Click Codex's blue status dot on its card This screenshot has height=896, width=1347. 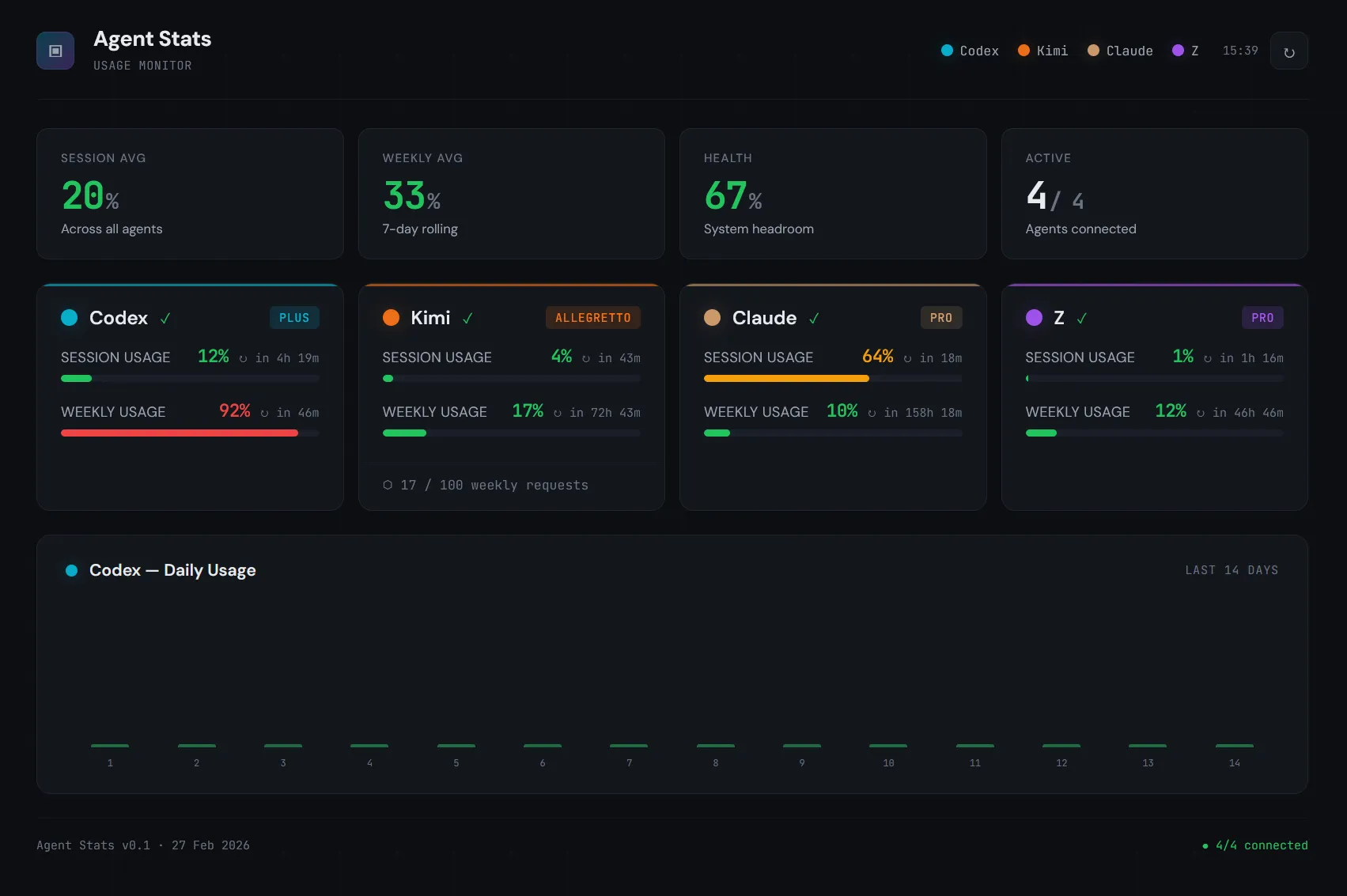point(69,317)
